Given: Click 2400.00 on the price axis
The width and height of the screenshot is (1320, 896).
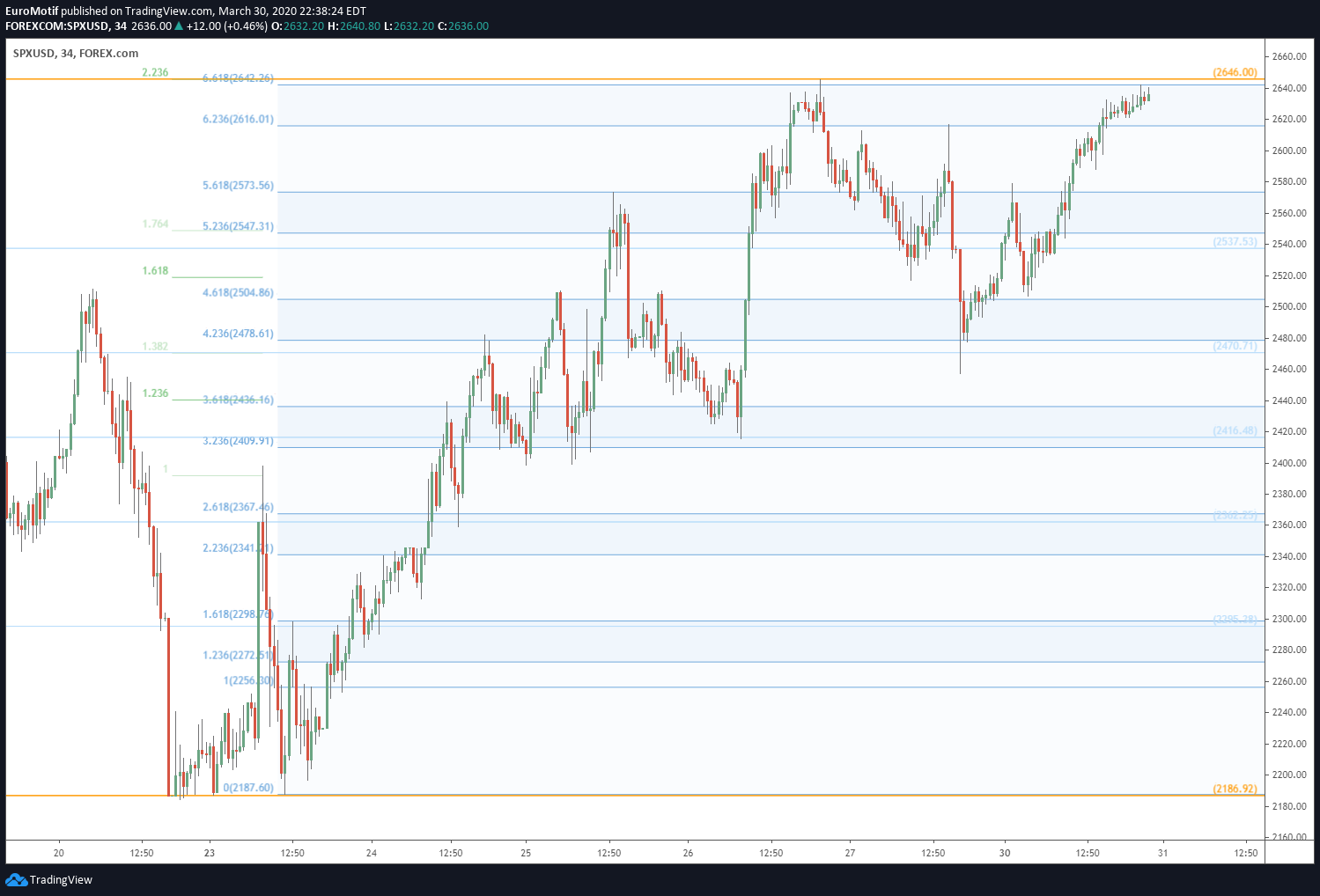Looking at the screenshot, I should (1289, 463).
